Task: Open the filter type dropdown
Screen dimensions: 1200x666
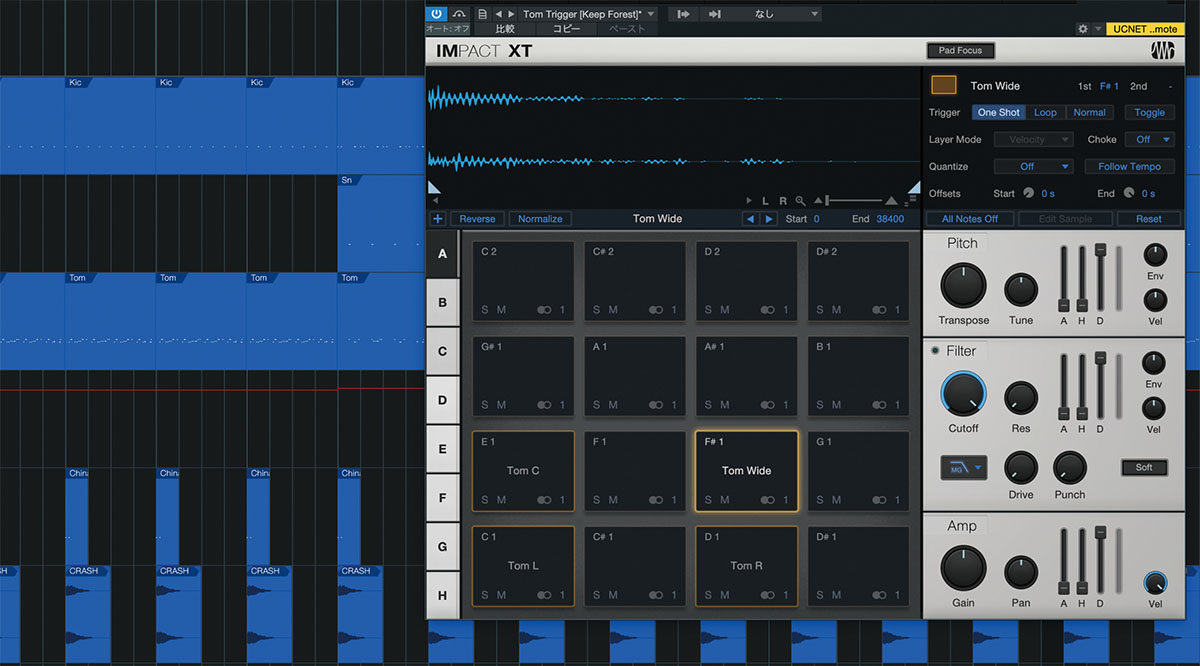Action: click(963, 466)
